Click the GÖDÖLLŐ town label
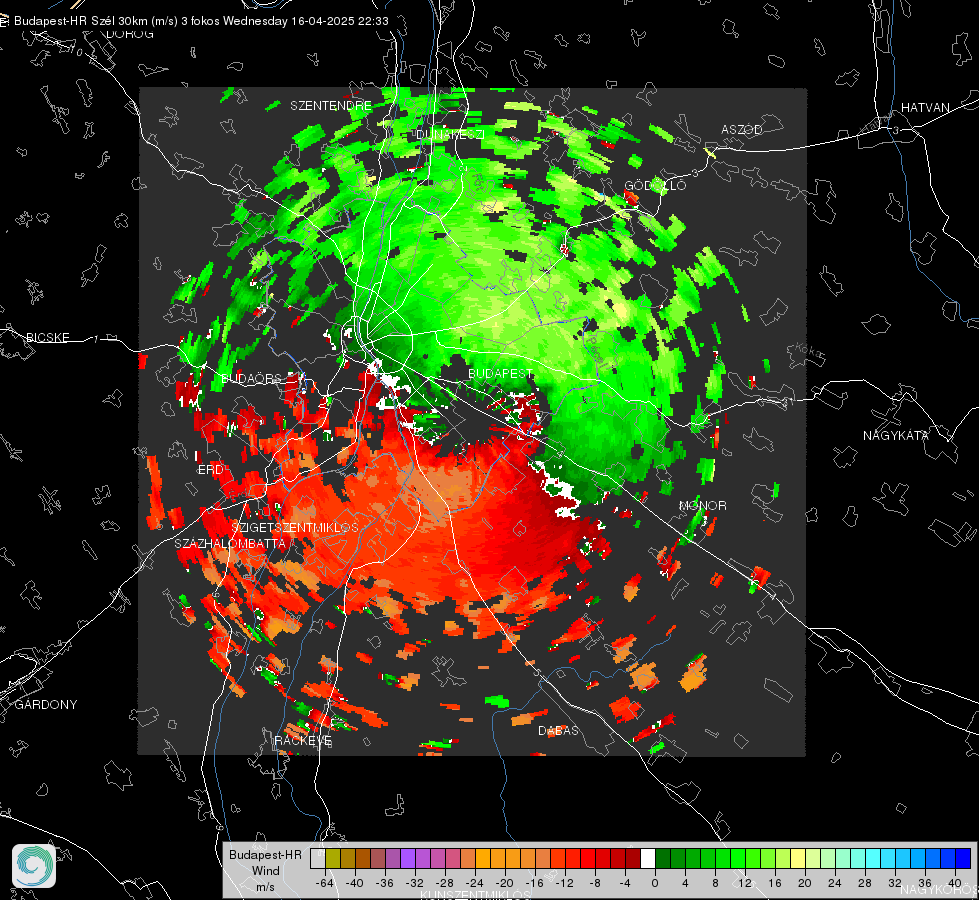 (x=655, y=185)
